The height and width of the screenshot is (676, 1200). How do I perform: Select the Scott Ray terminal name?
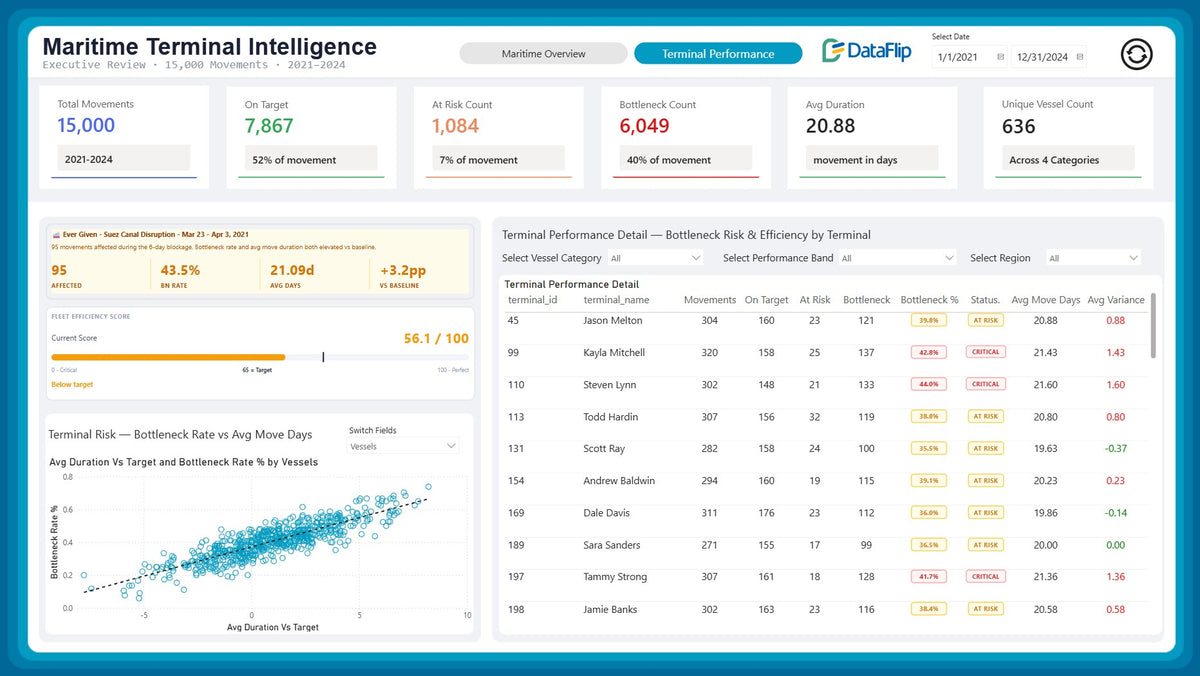pyautogui.click(x=604, y=449)
